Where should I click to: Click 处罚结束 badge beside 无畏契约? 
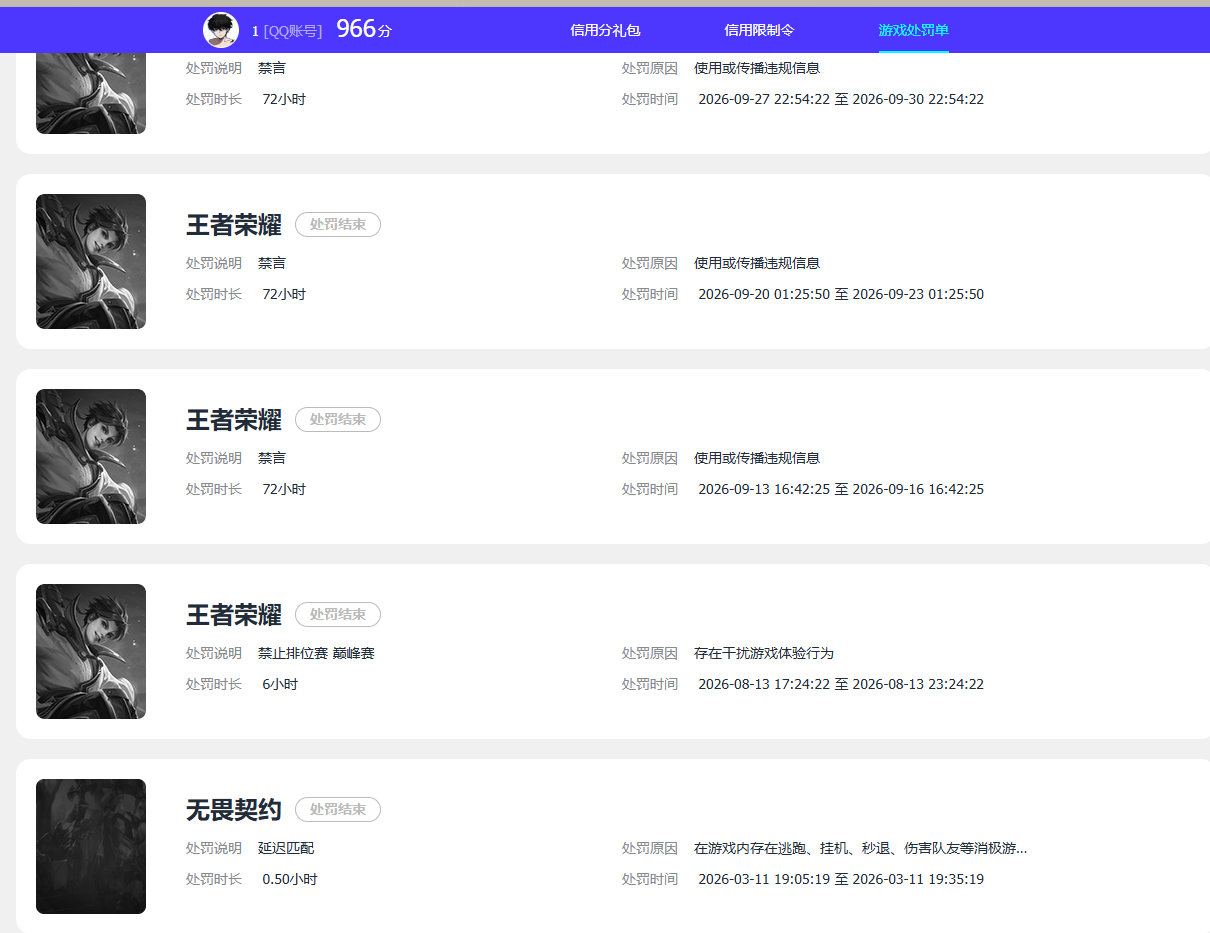point(338,810)
